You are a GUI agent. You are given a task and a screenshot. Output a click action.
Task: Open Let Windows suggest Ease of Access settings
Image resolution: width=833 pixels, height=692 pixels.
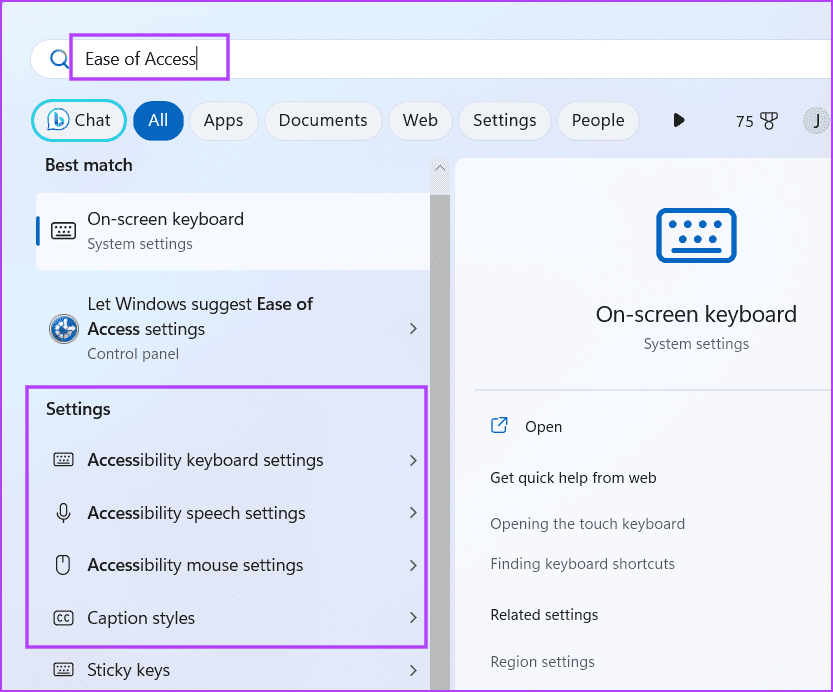click(x=233, y=329)
